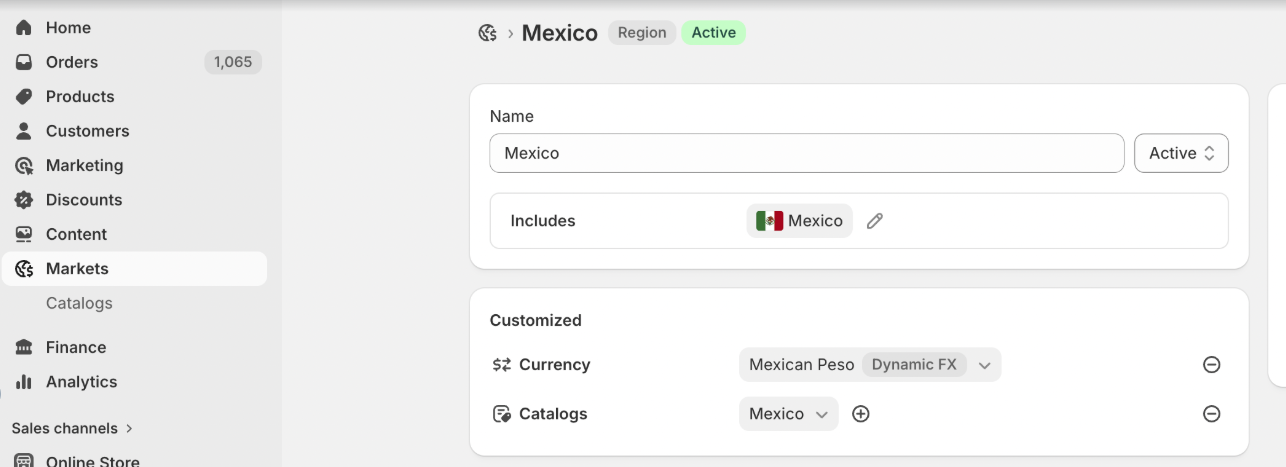Click the Discounts badge icon in sidebar
This screenshot has width=1286, height=467.
(24, 200)
